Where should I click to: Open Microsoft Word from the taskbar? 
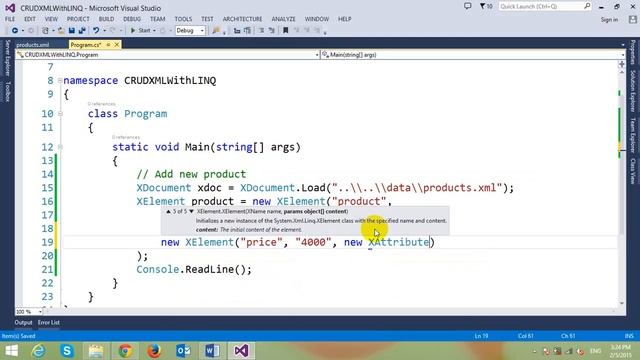coord(212,351)
